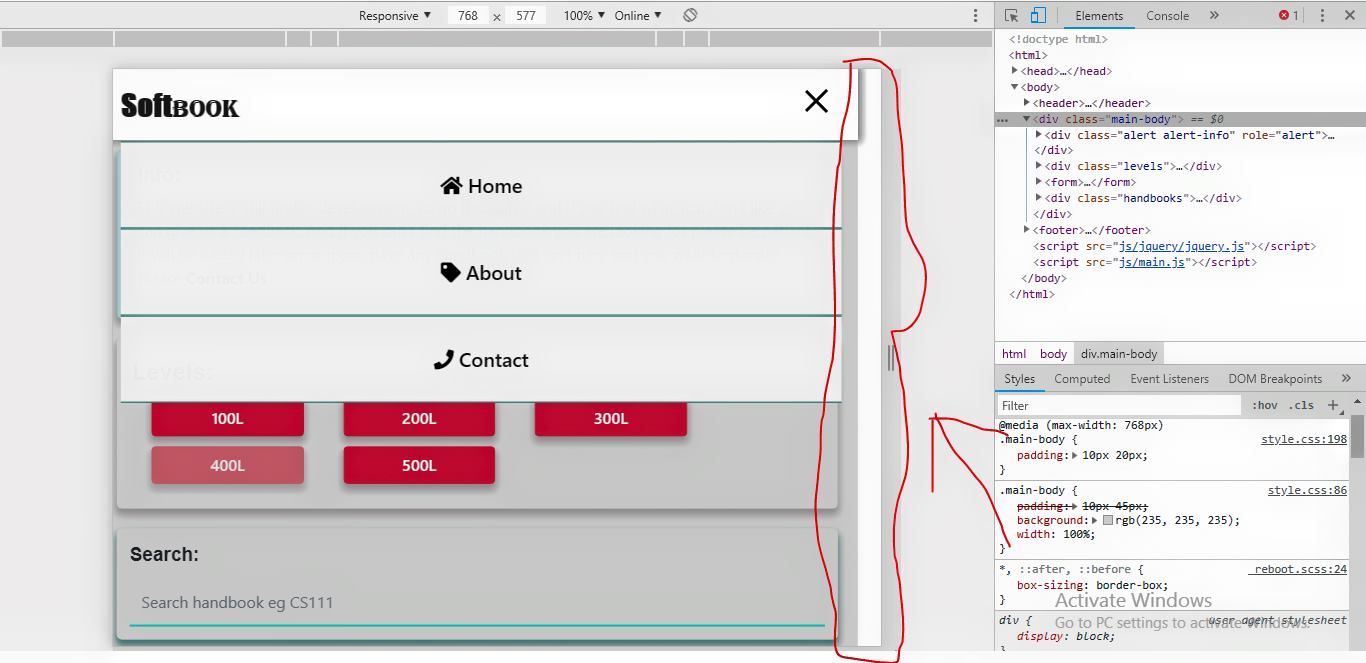Click the red error count indicator
The width and height of the screenshot is (1366, 663).
tap(1289, 15)
